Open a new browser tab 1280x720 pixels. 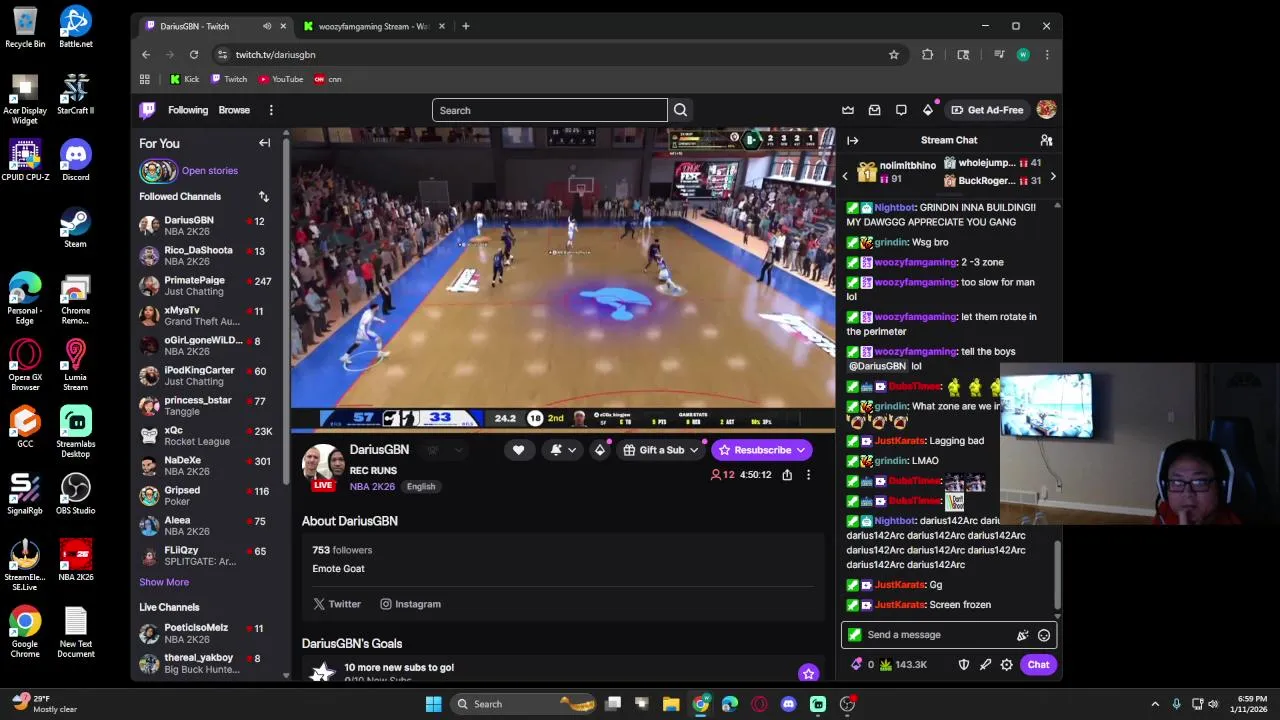tap(466, 26)
